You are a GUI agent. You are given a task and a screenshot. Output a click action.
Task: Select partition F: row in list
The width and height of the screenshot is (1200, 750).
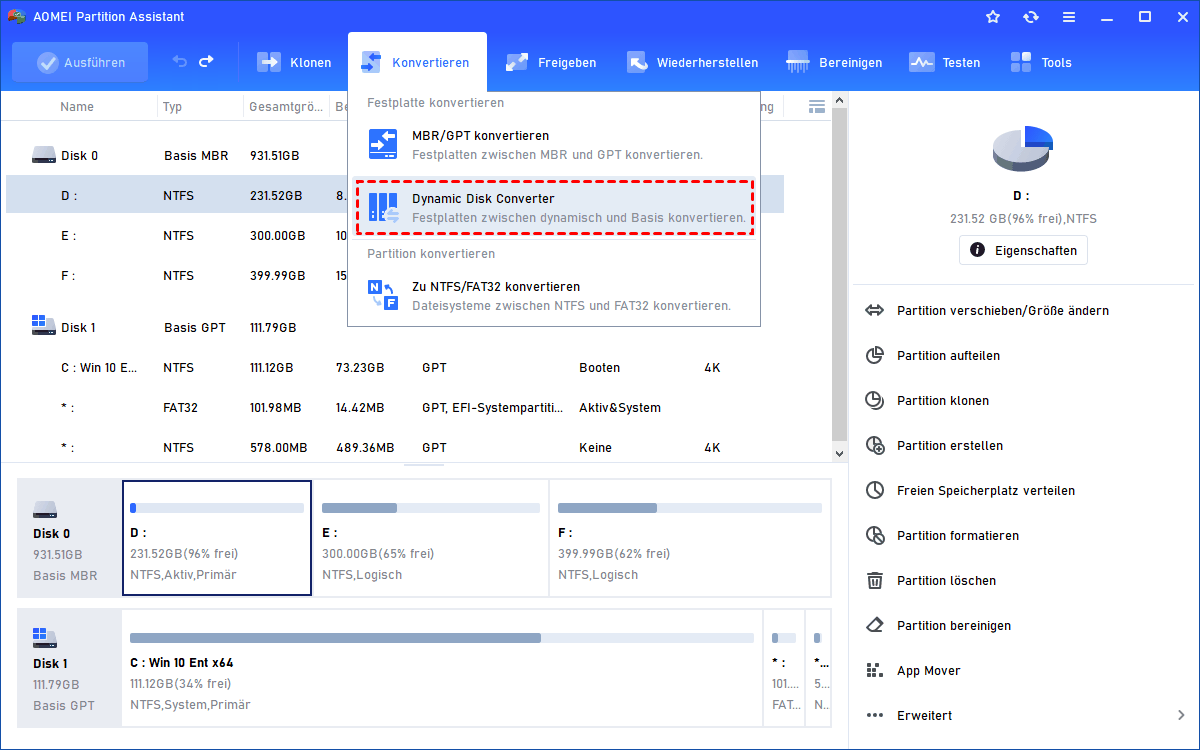[177, 276]
